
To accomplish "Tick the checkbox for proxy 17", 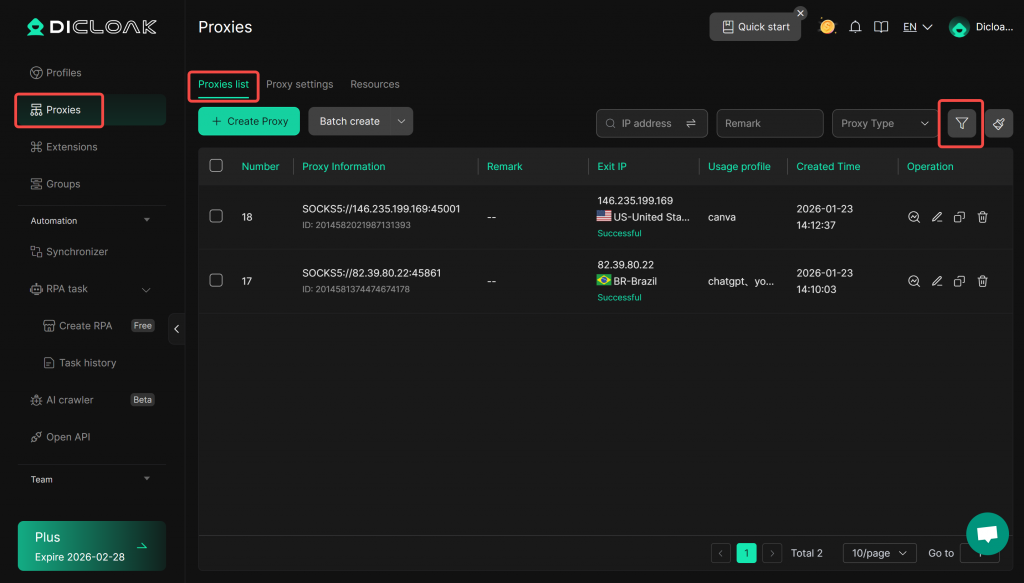I will (216, 281).
